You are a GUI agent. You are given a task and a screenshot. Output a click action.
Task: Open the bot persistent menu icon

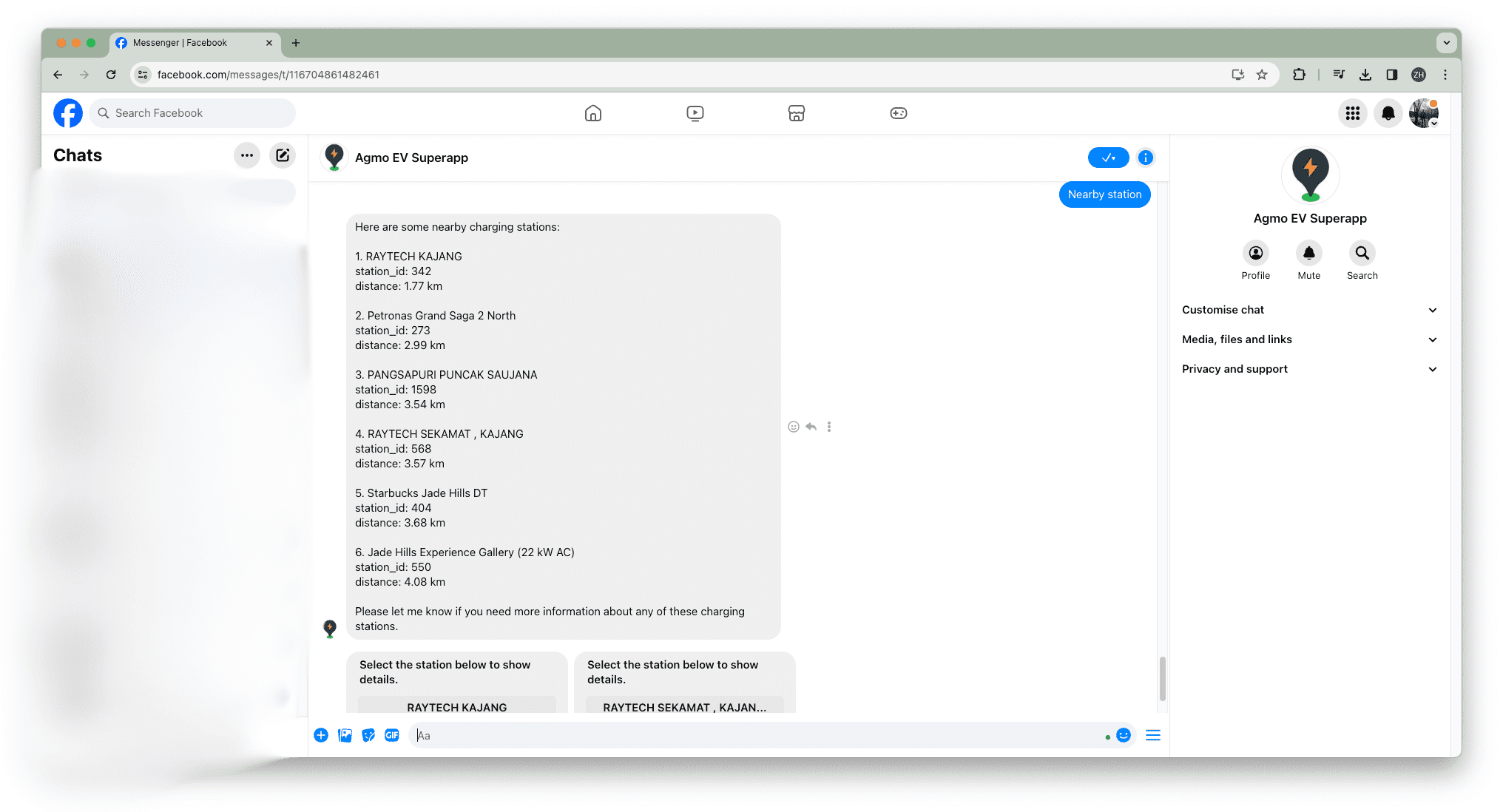(x=1153, y=735)
